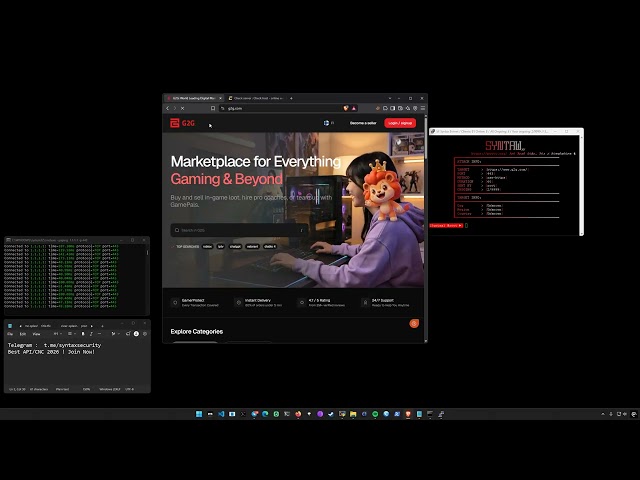Viewport: 640px width, 480px height.
Task: Go back in the Brave browser
Action: point(167,108)
